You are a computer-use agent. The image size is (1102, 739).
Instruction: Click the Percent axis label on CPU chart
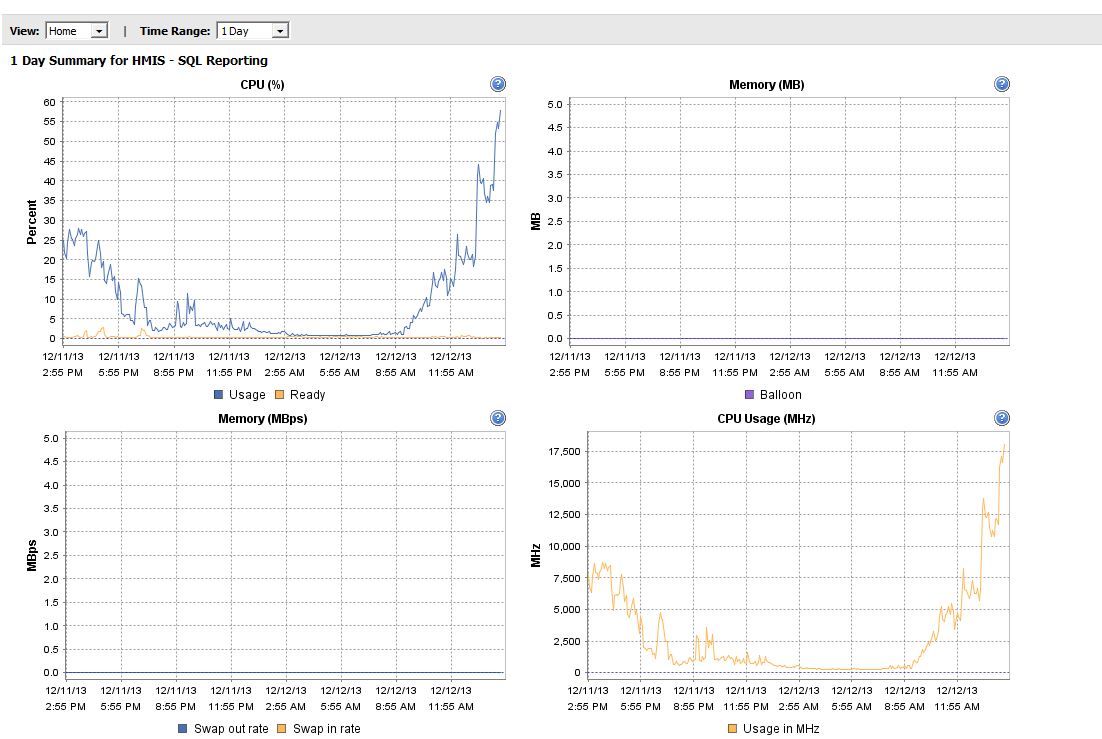(32, 222)
